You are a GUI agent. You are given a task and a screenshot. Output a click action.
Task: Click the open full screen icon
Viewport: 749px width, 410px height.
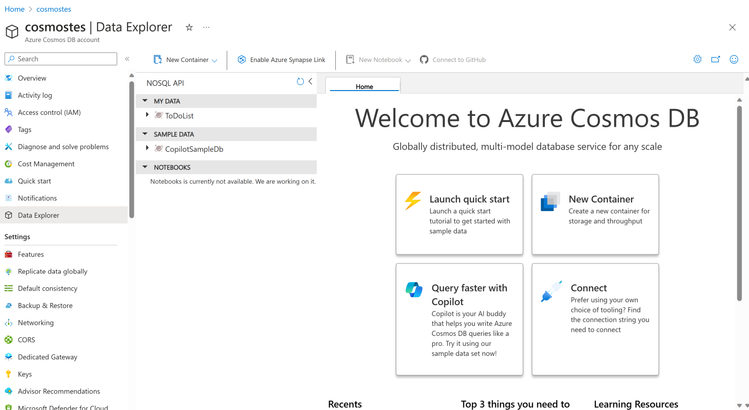pos(716,60)
